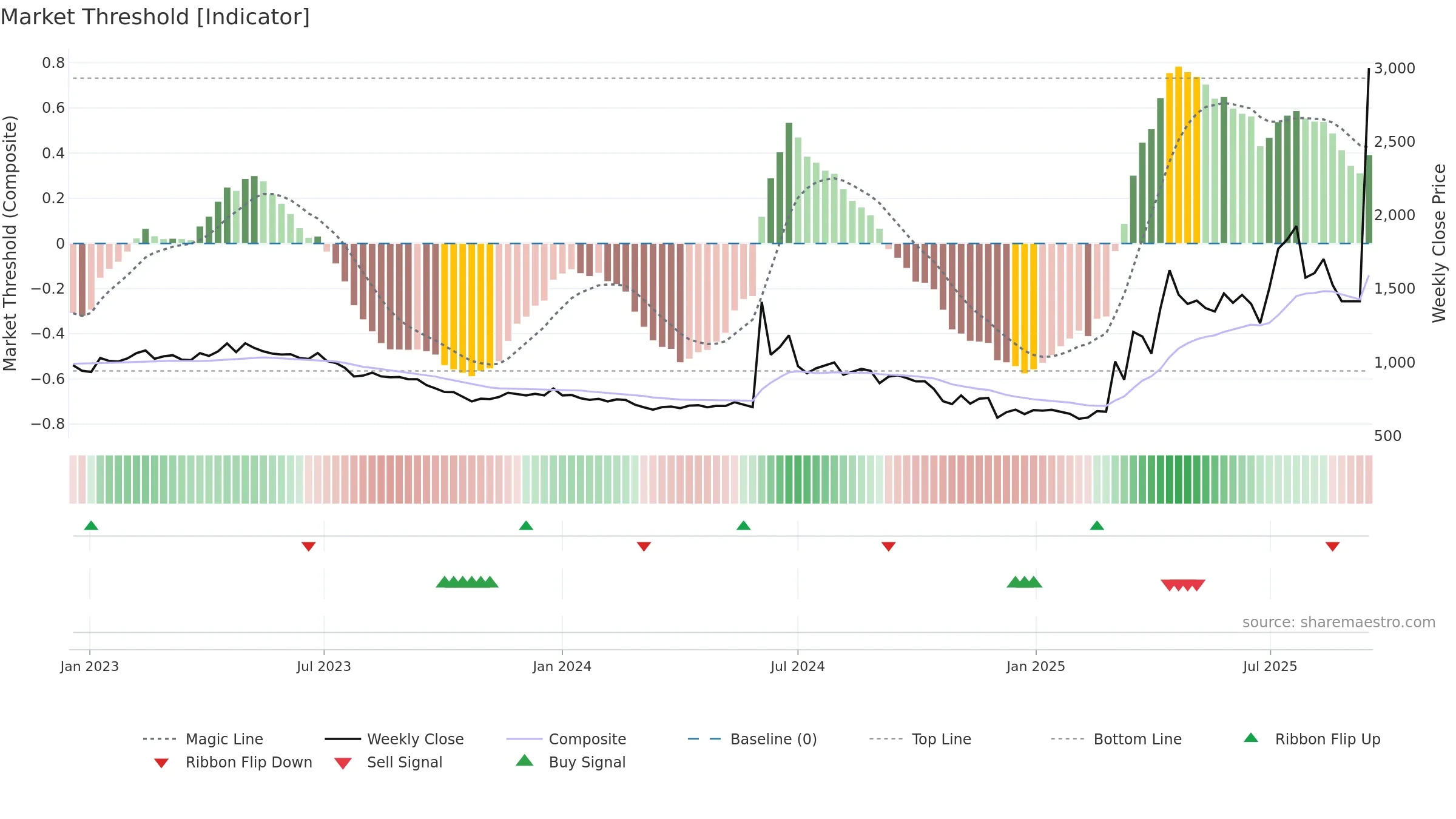This screenshot has height=819, width=1456.
Task: Click the ribbon flip down marker after Jul 2024
Action: point(888,547)
